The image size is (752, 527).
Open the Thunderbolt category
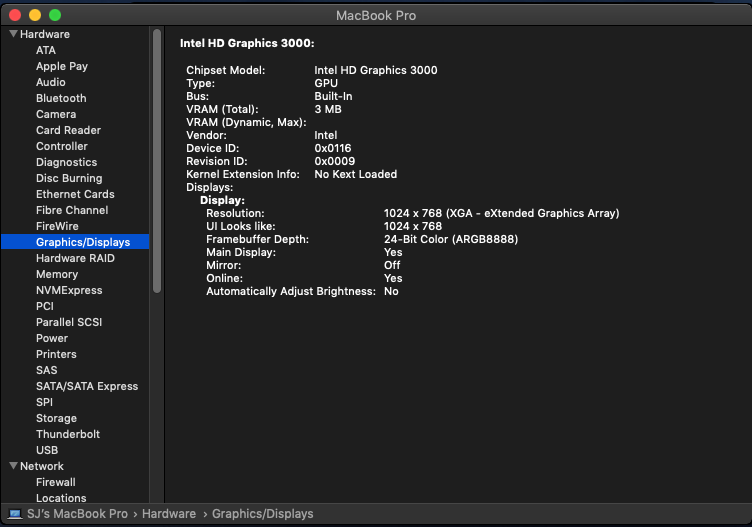coord(68,434)
